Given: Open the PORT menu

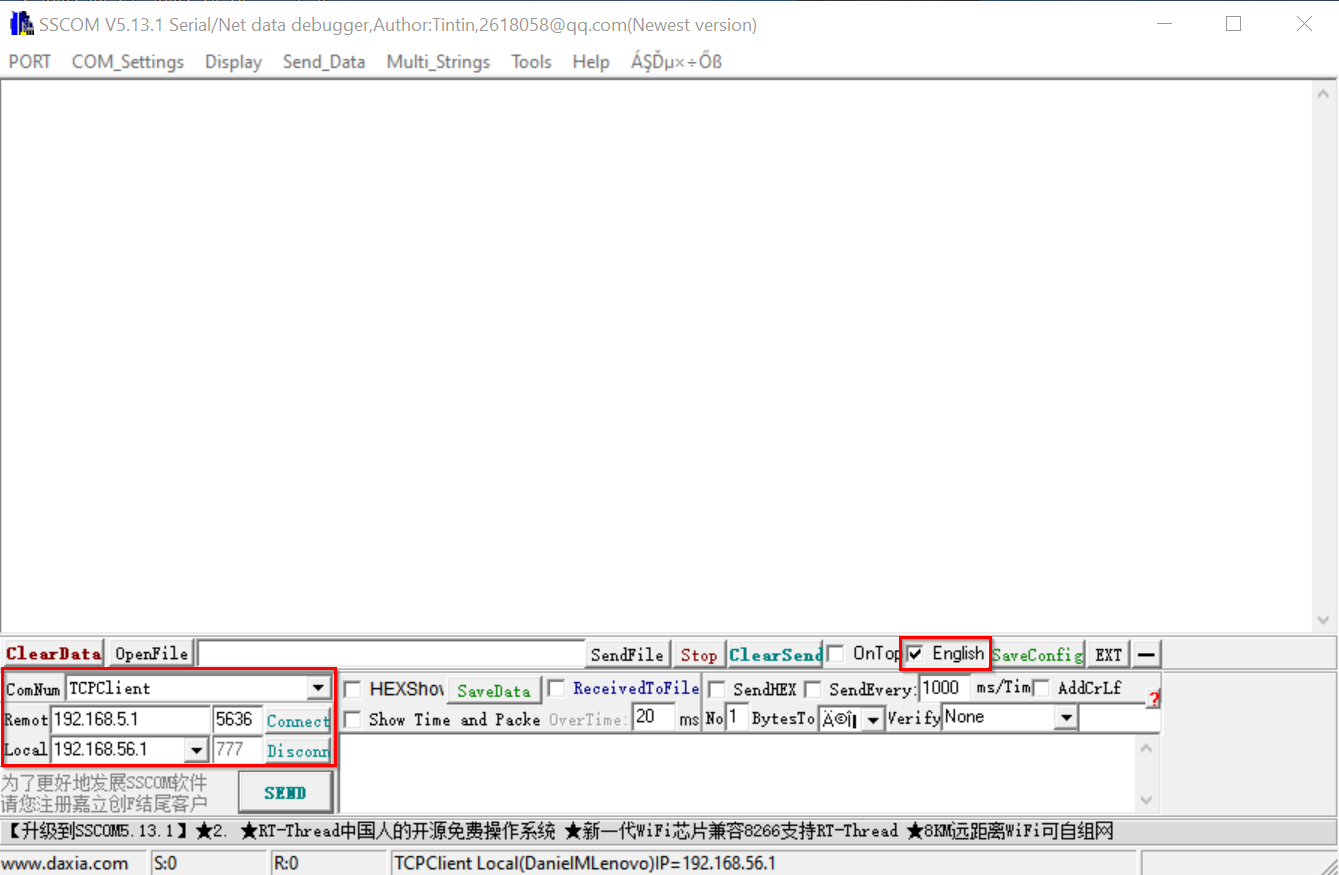Looking at the screenshot, I should tap(30, 62).
